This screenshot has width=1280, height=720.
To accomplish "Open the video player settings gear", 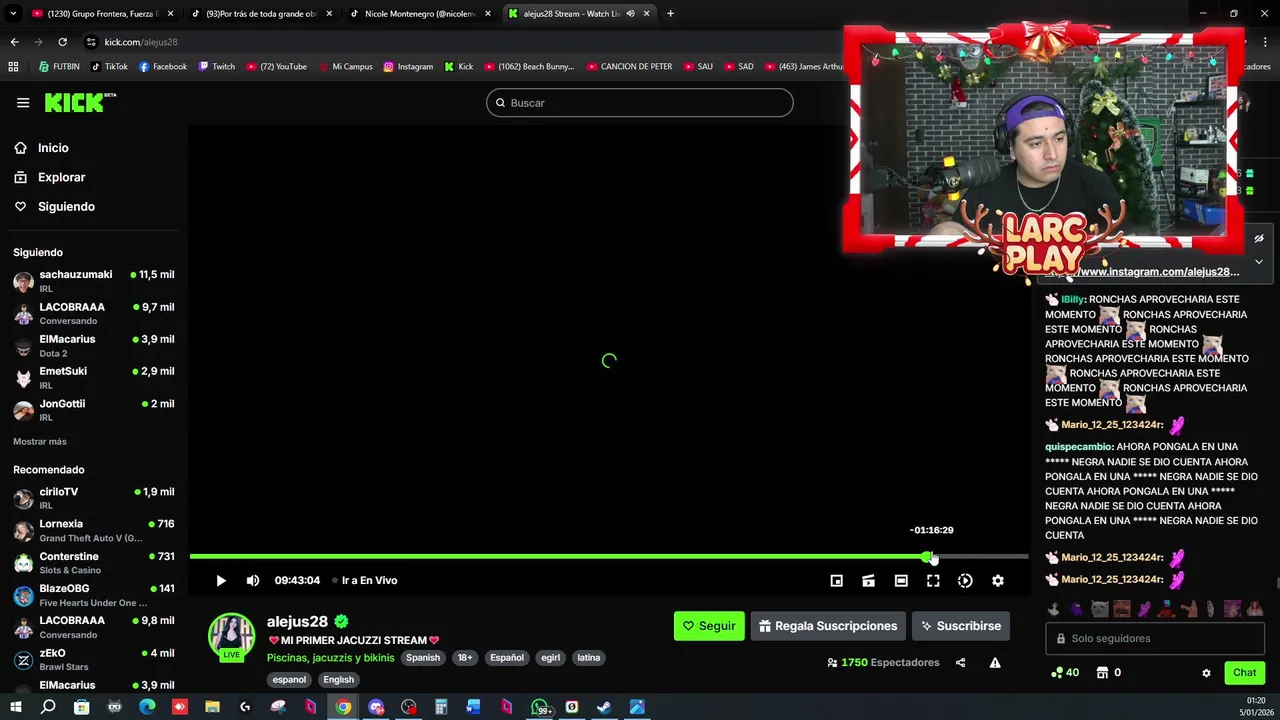I will [x=997, y=581].
